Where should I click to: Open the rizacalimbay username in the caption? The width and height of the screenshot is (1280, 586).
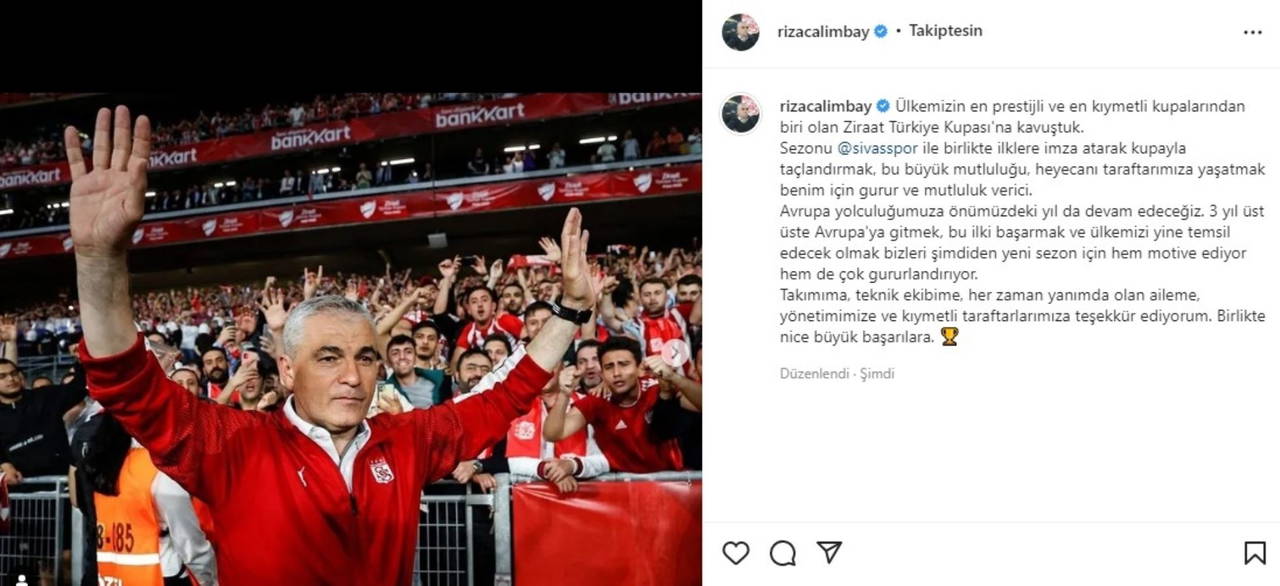click(826, 106)
